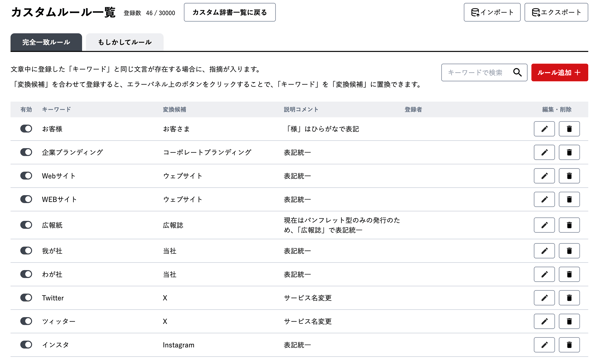Screen dimensions: 600x360
Task: Delete the 企業ブランディング rule
Action: click(x=569, y=152)
